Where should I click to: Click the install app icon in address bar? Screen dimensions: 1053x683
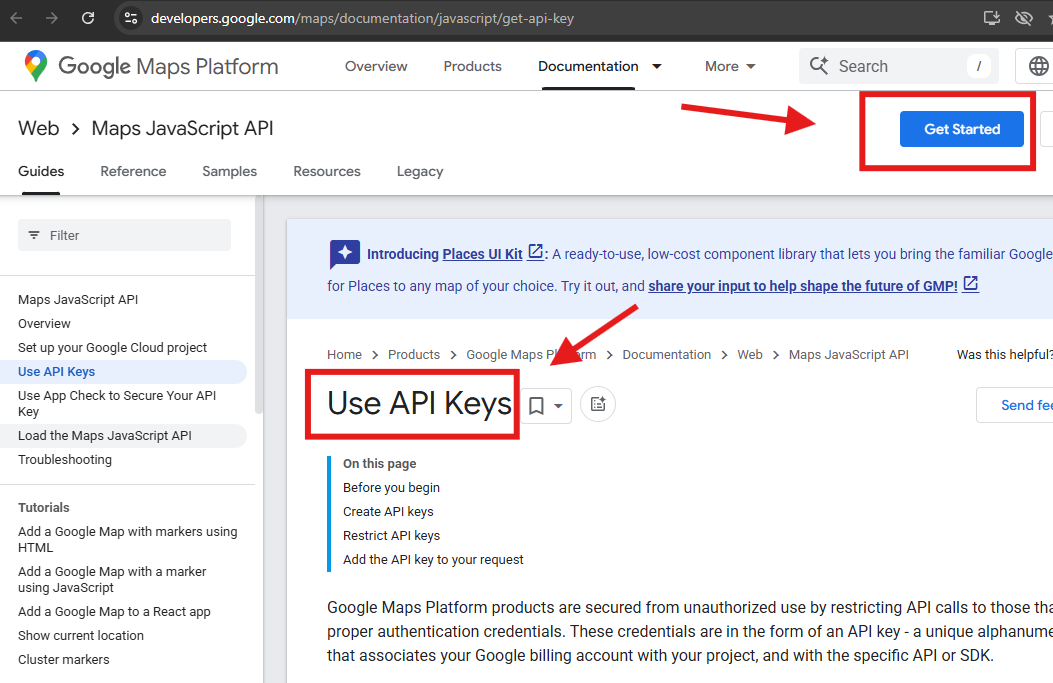992,18
